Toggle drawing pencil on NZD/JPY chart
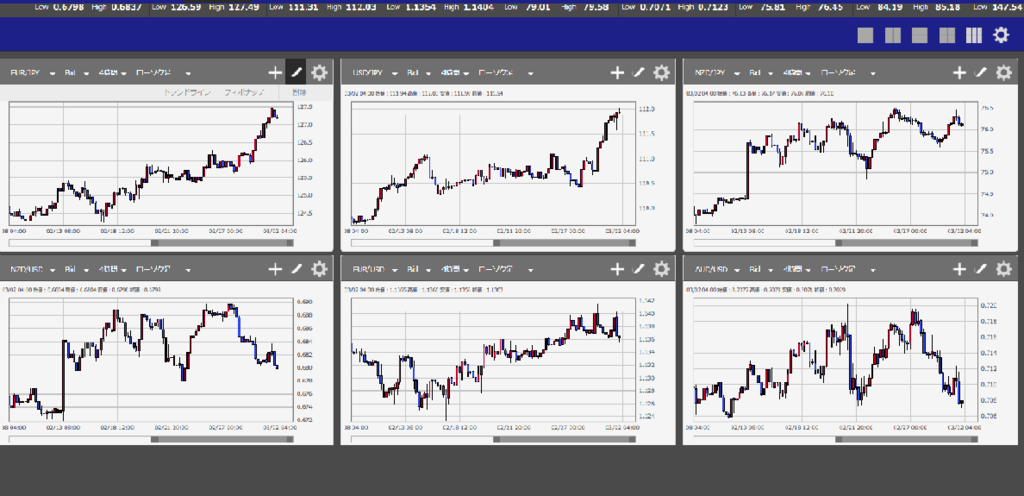This screenshot has height=496, width=1024. coord(981,72)
